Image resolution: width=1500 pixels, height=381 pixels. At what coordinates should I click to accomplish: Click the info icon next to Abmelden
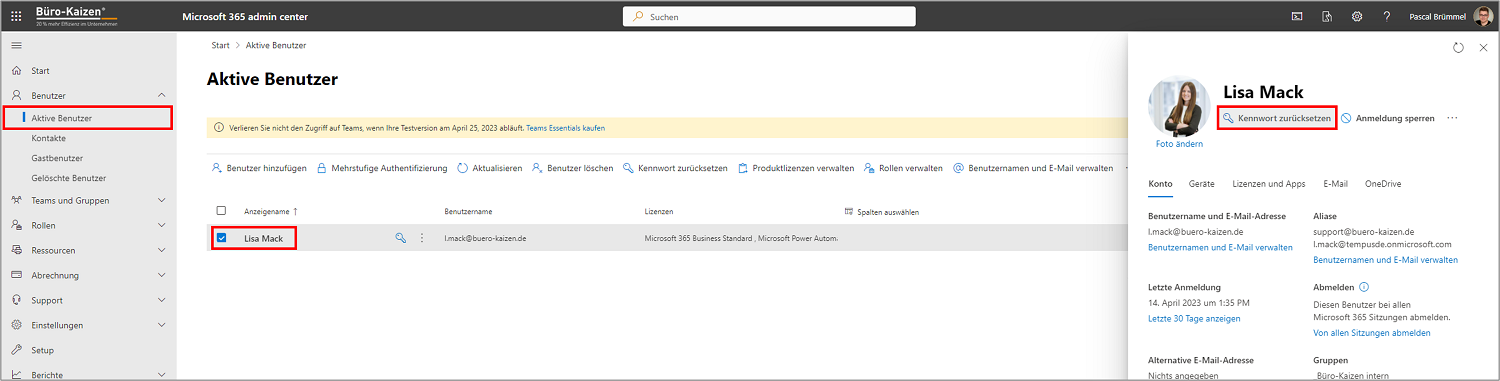[x=1364, y=287]
